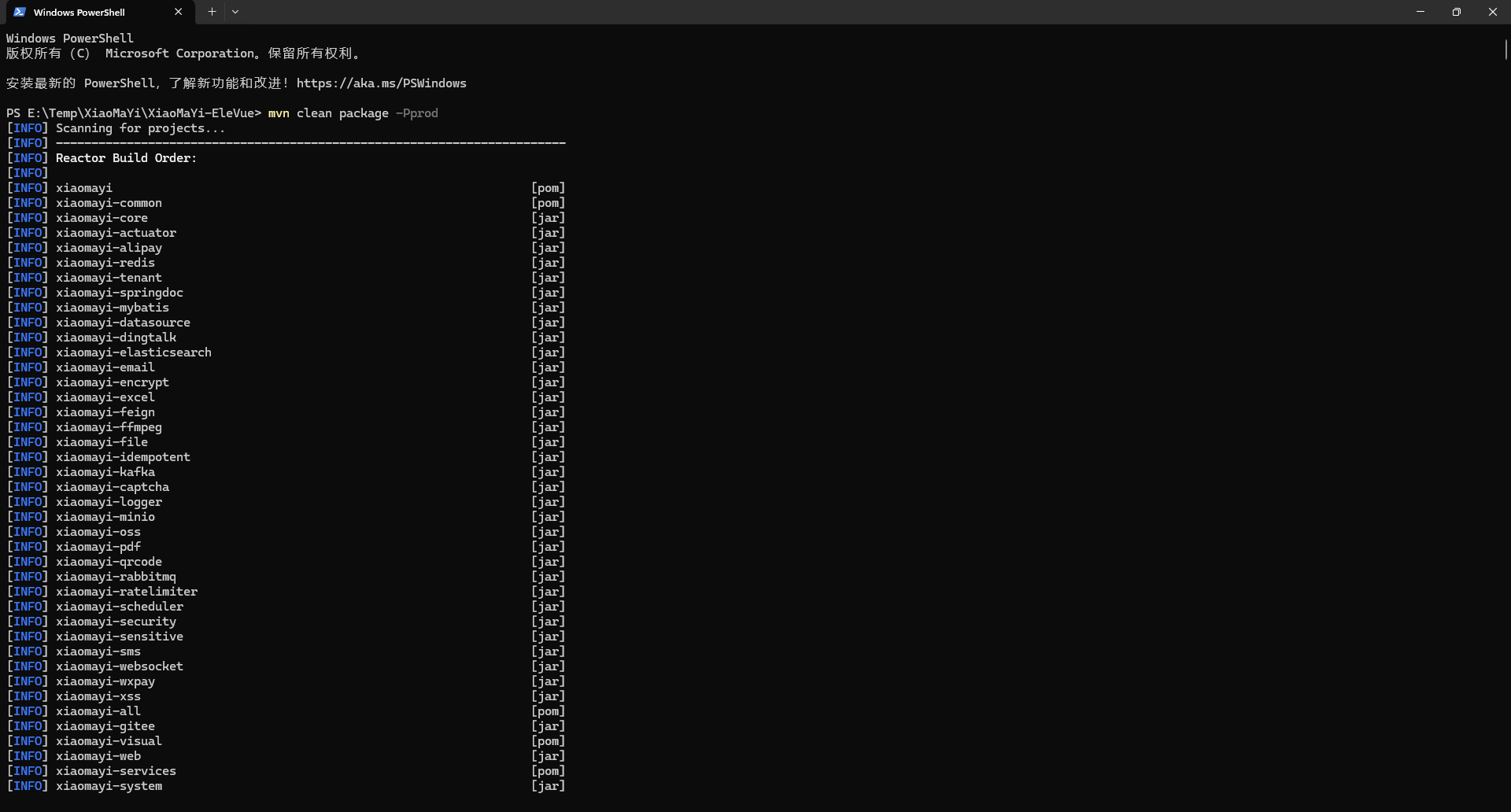Click the [jar] tag beside xiaomayi-system

click(548, 786)
